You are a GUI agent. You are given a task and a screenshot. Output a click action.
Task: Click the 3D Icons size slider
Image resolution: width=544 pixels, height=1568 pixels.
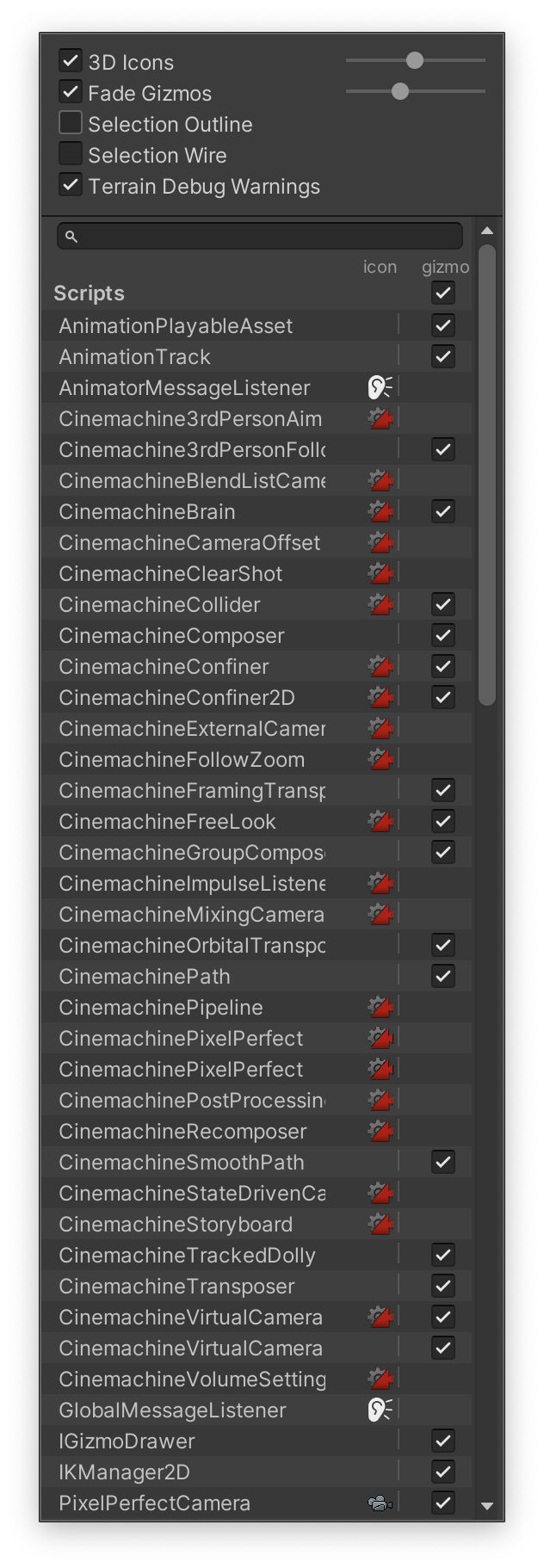point(416,60)
